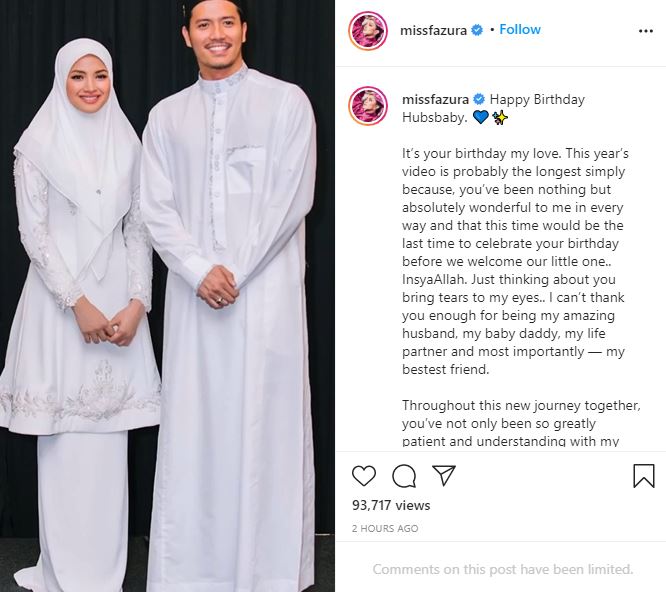Click the blue heart emoji in the caption
The height and width of the screenshot is (592, 666).
480,117
